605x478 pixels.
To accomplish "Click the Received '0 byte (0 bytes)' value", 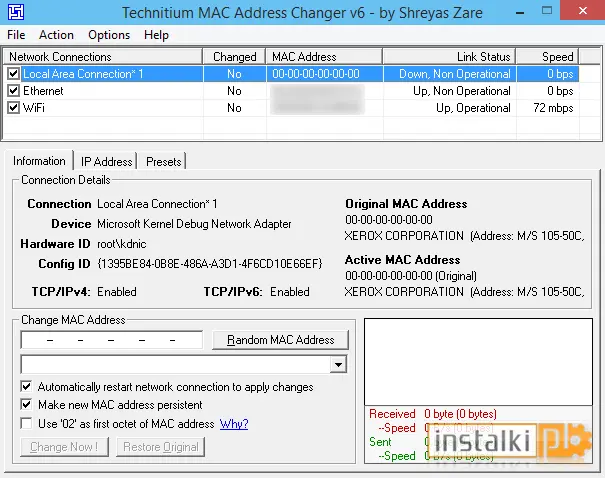I will click(x=460, y=414).
